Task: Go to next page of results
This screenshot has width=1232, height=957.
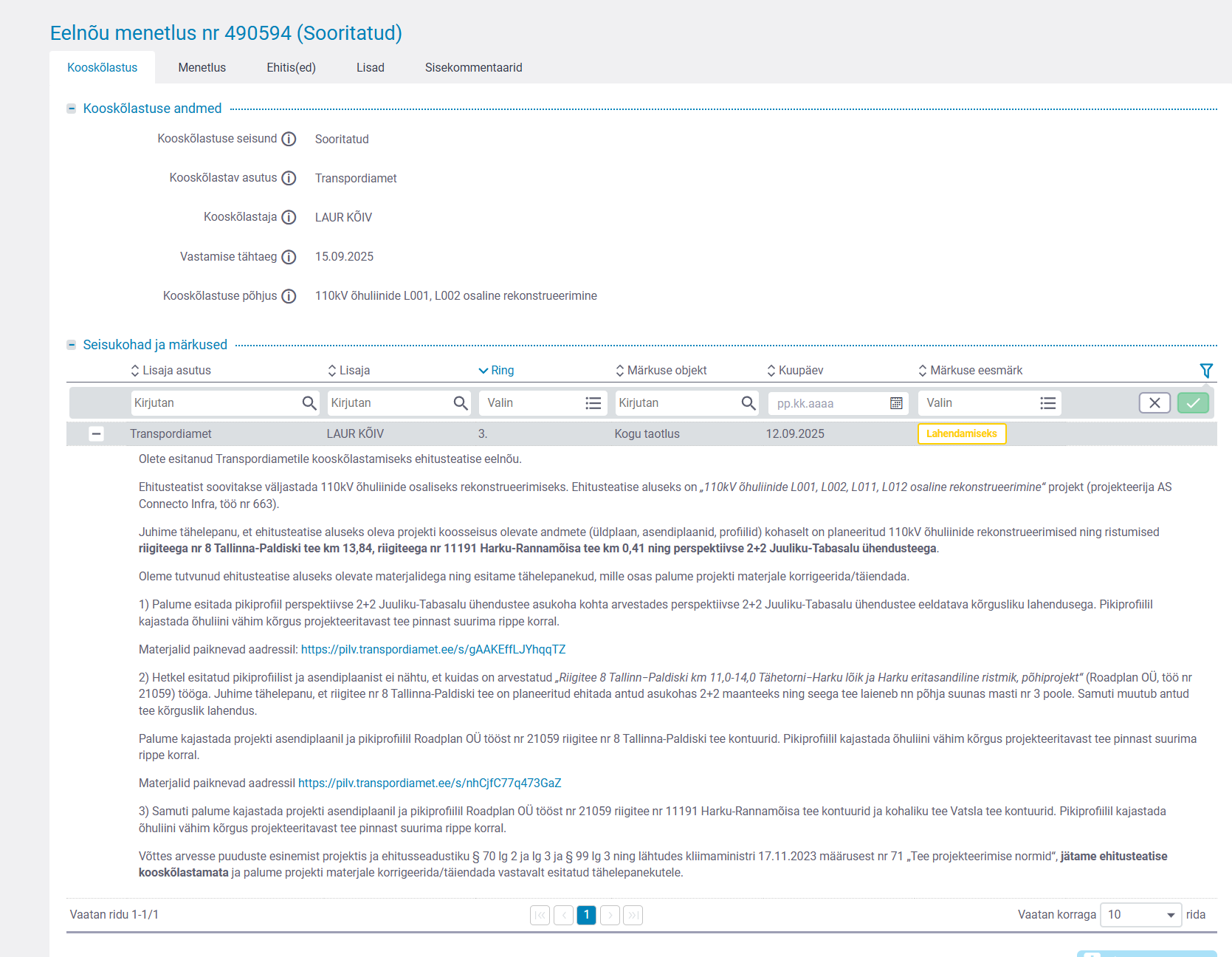Action: [610, 916]
